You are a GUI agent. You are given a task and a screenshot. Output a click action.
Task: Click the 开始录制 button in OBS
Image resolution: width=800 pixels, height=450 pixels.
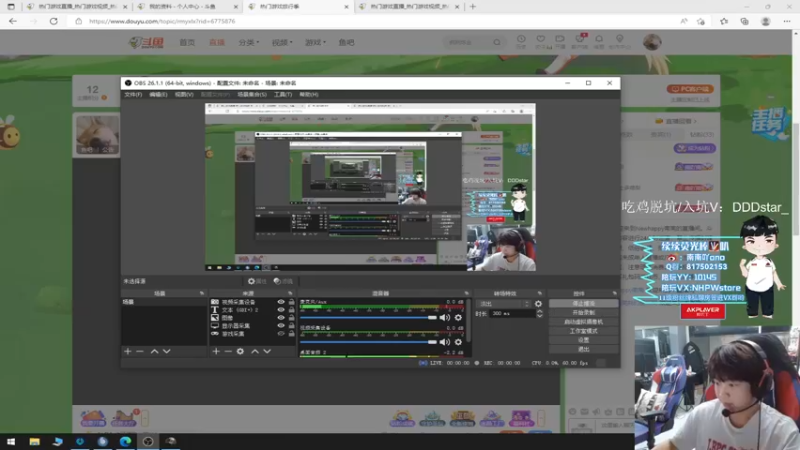tap(583, 312)
